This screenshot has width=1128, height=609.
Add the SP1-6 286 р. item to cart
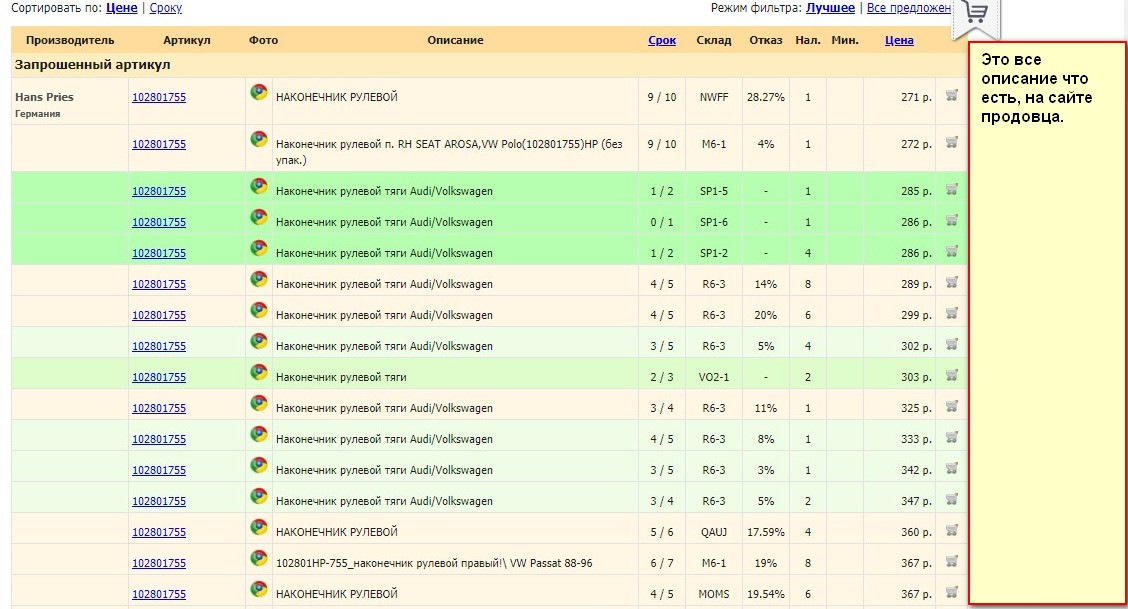951,221
